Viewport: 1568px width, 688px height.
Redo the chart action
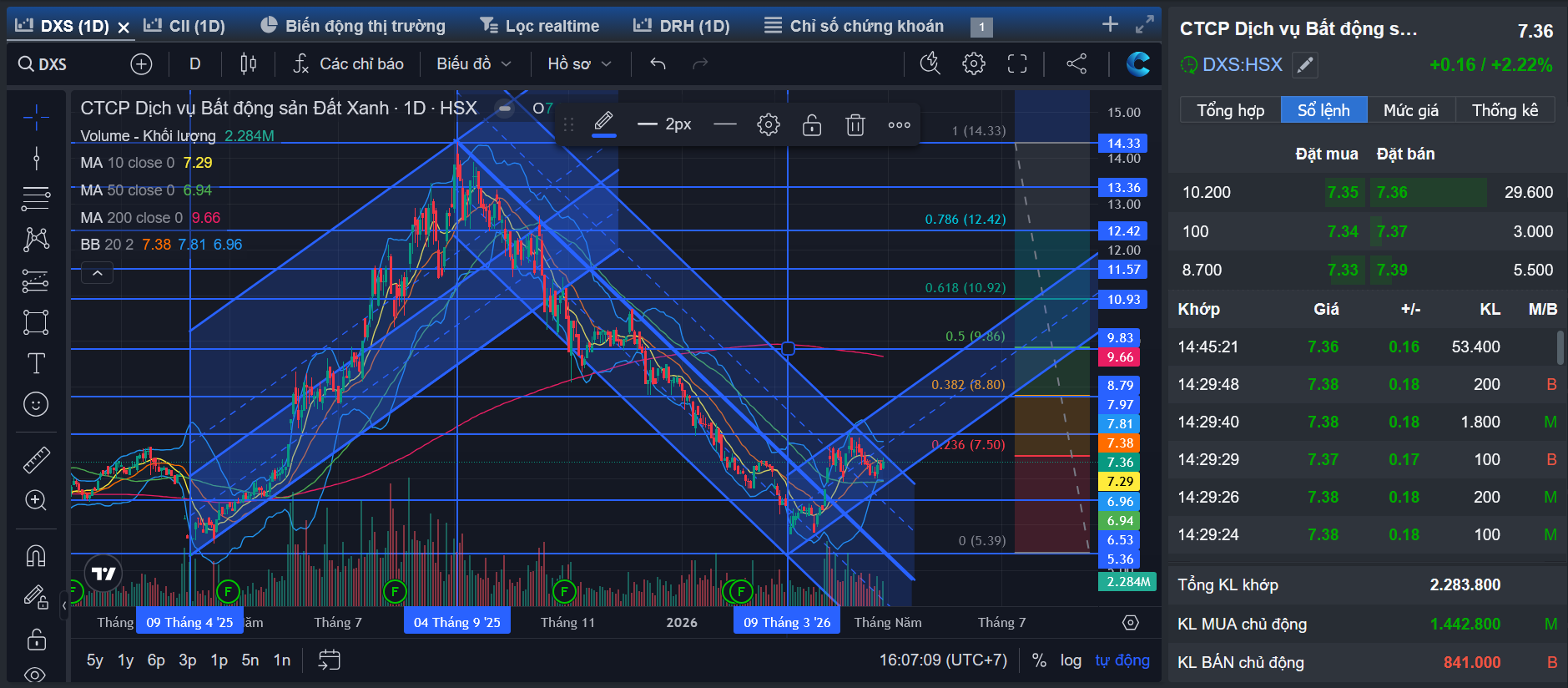[700, 64]
